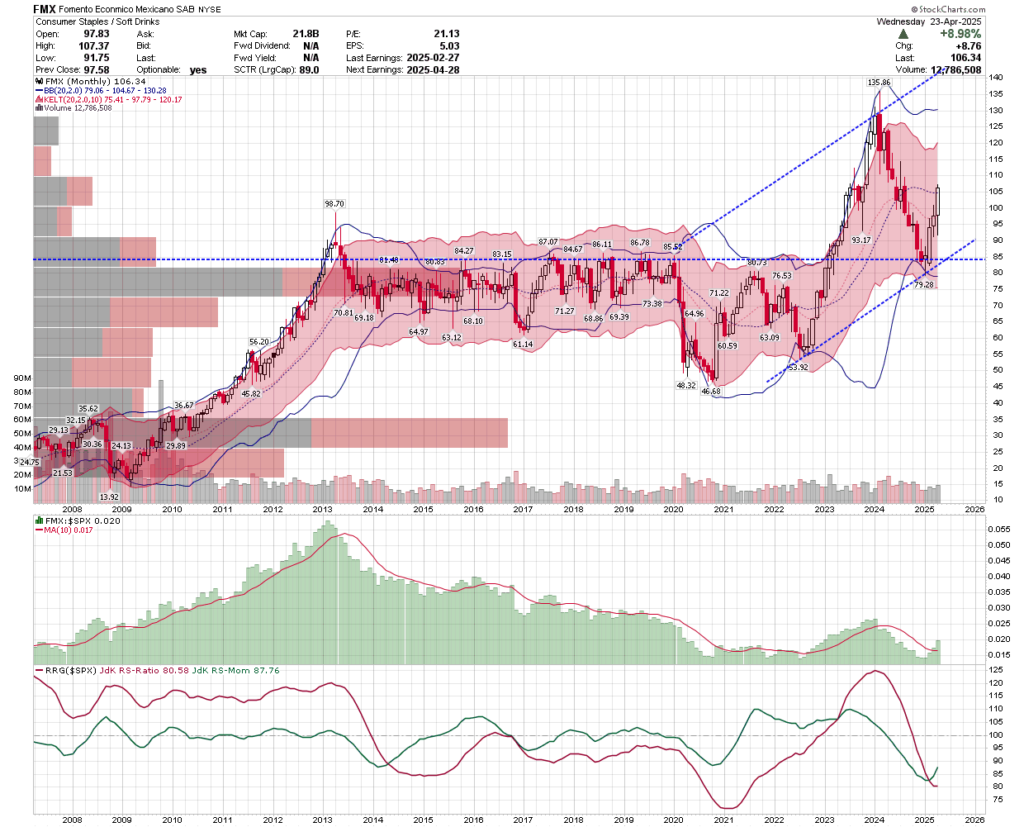Select the Volume histogram icon in the legend
This screenshot has height=827, width=1024.
click(38, 107)
